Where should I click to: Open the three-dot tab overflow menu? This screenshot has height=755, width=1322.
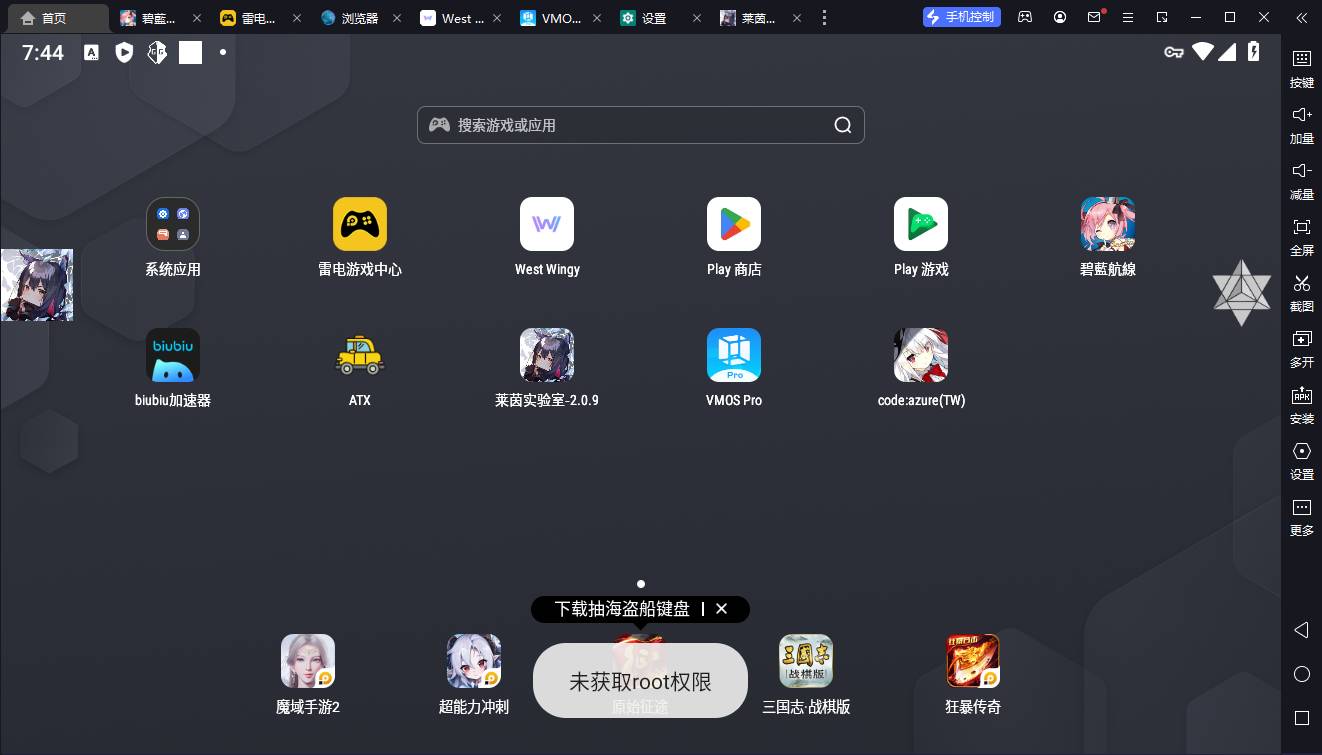pos(824,18)
